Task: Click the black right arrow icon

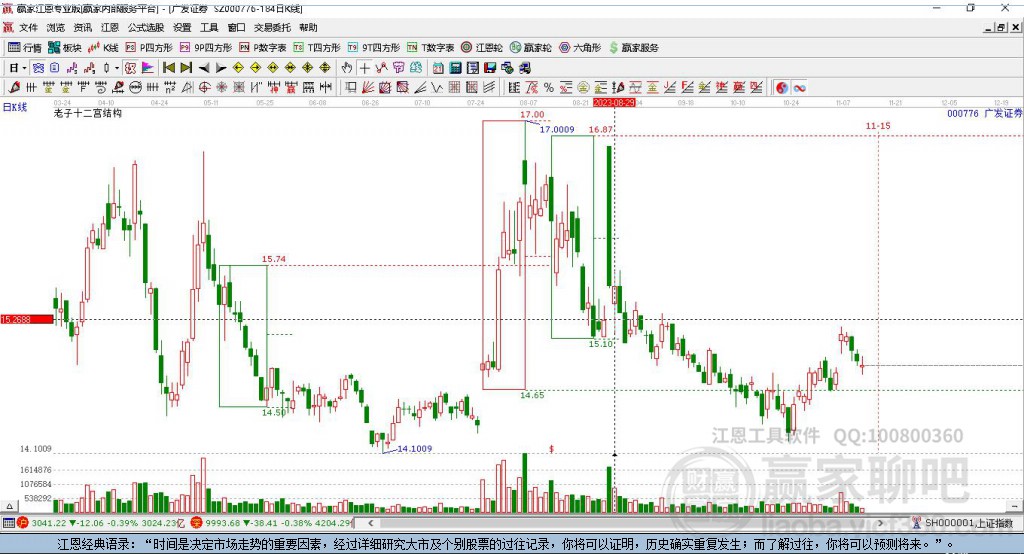Action: 221,68
